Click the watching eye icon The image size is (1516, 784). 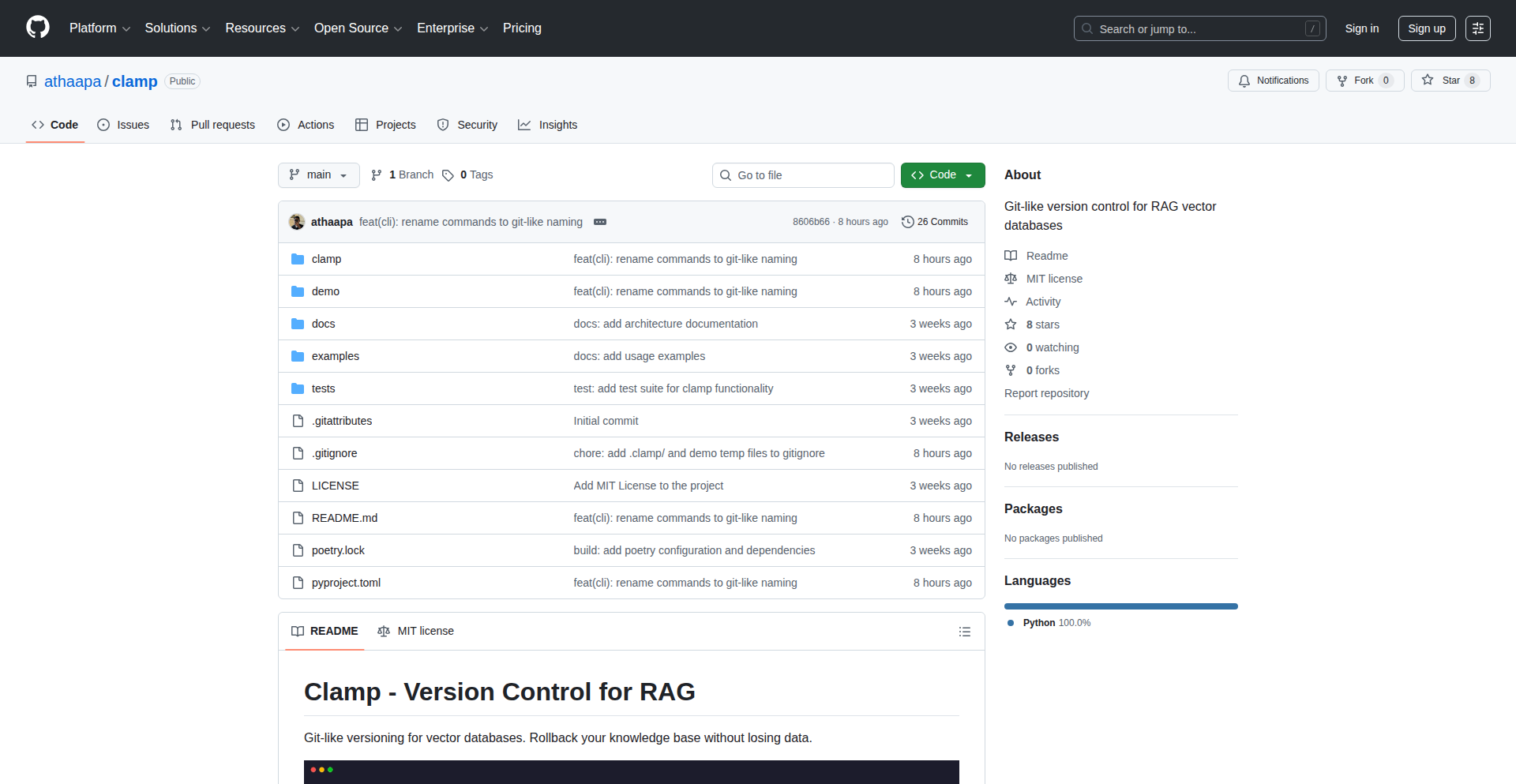(1011, 347)
